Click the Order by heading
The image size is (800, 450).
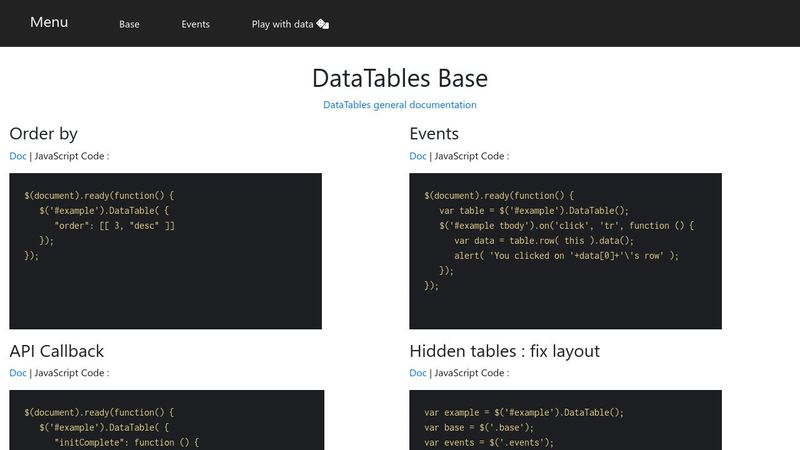pos(43,134)
